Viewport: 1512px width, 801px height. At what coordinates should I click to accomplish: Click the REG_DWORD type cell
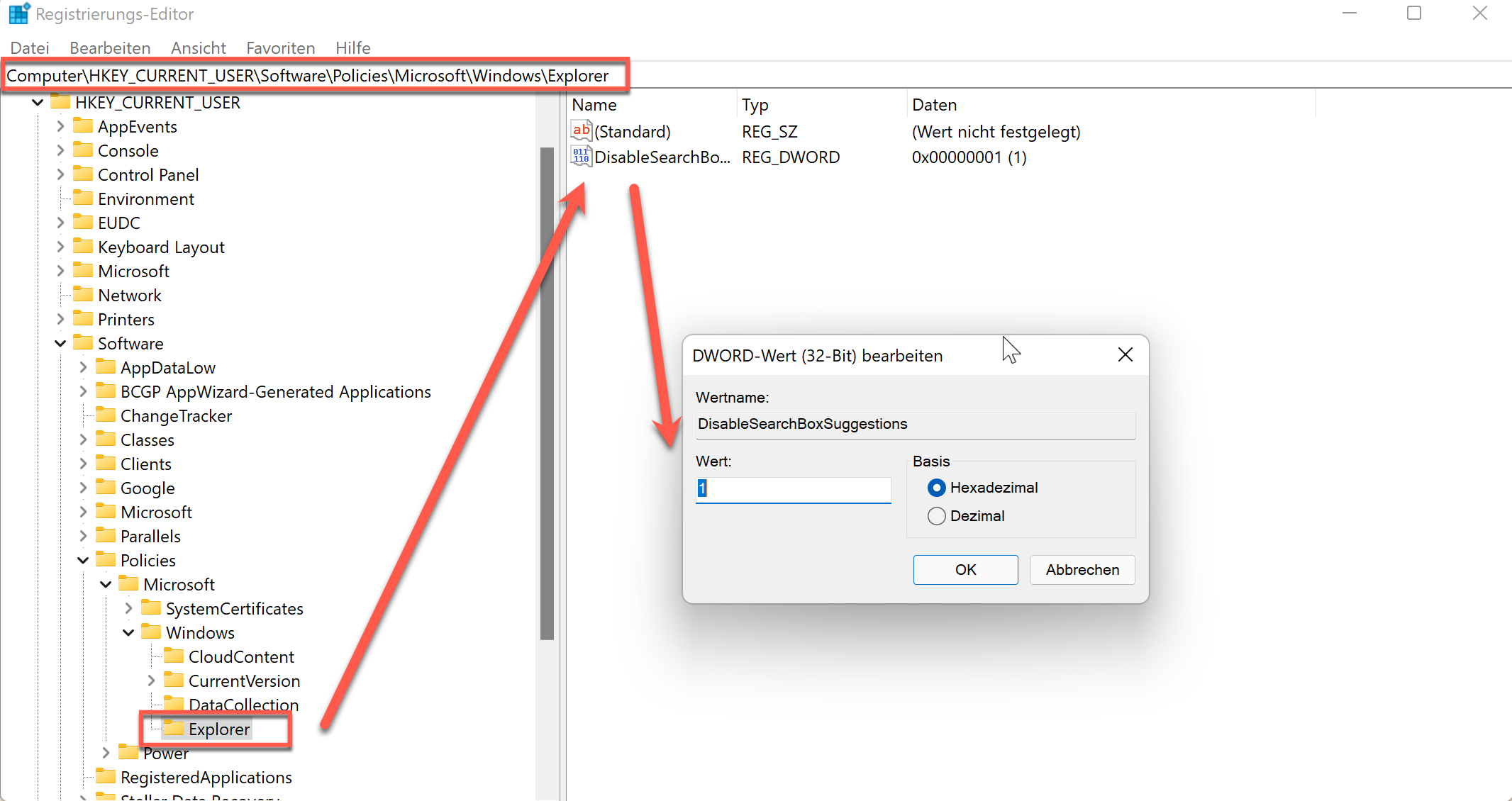click(791, 157)
